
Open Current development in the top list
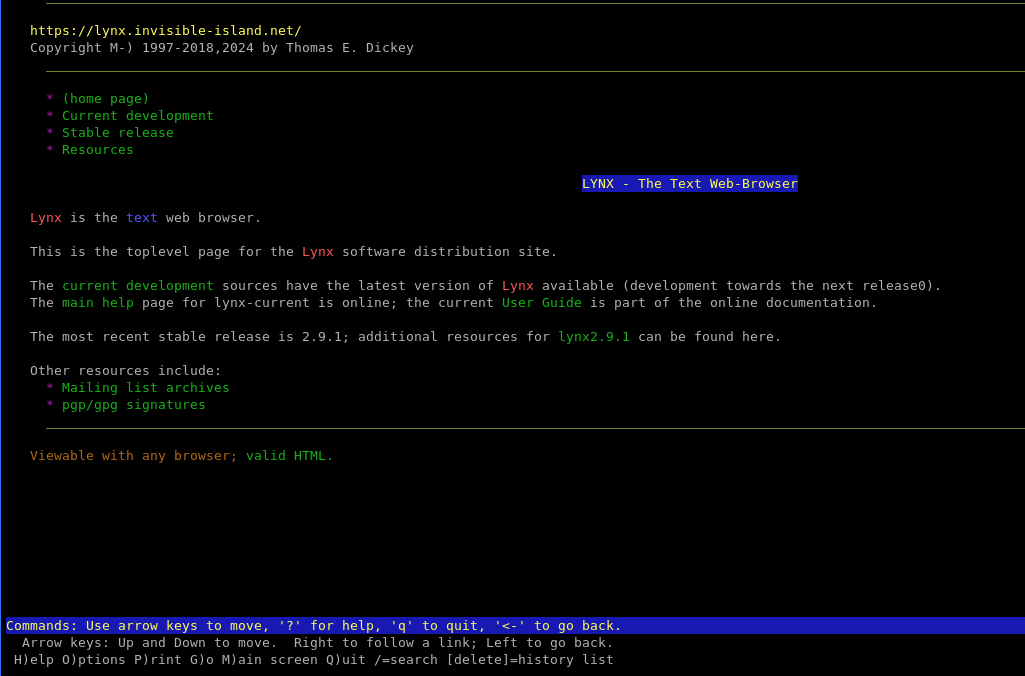pos(137,116)
